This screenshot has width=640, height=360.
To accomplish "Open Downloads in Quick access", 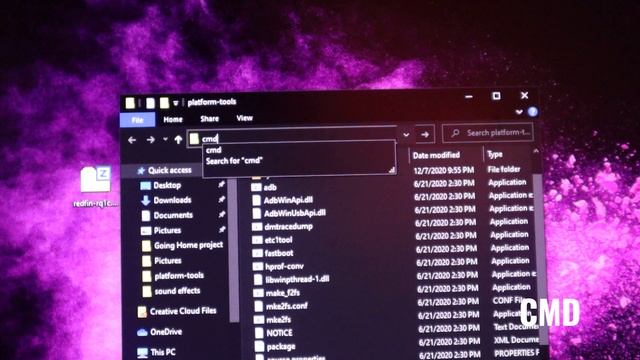I will (172, 200).
